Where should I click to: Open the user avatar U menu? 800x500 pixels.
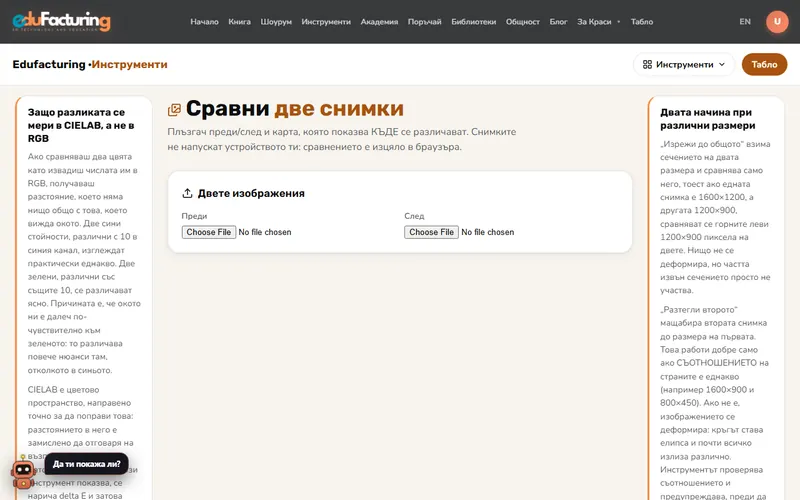point(777,21)
